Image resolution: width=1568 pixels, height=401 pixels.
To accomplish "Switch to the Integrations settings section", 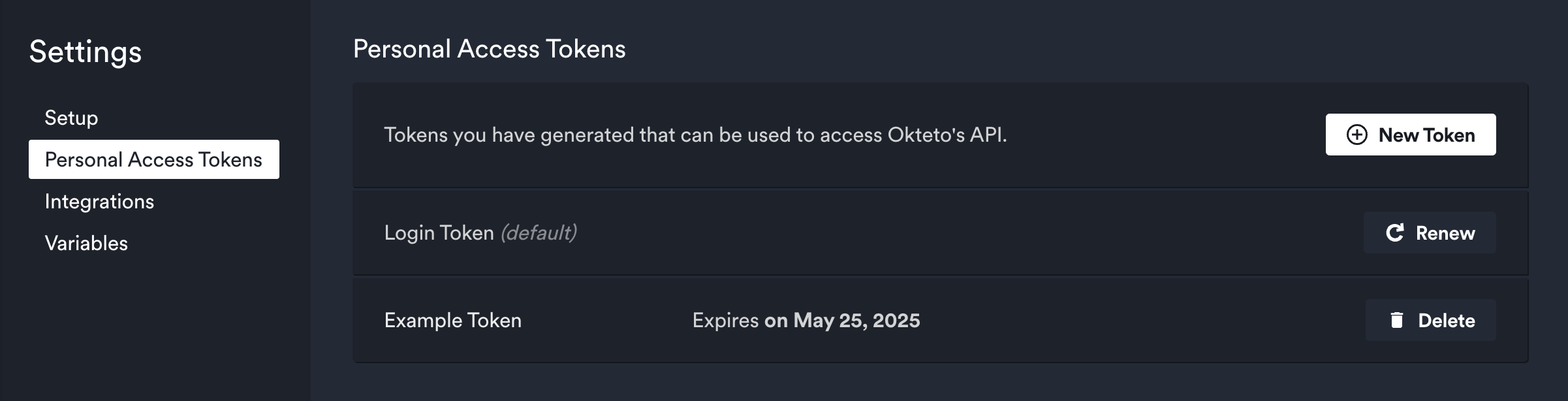I will pyautogui.click(x=99, y=202).
